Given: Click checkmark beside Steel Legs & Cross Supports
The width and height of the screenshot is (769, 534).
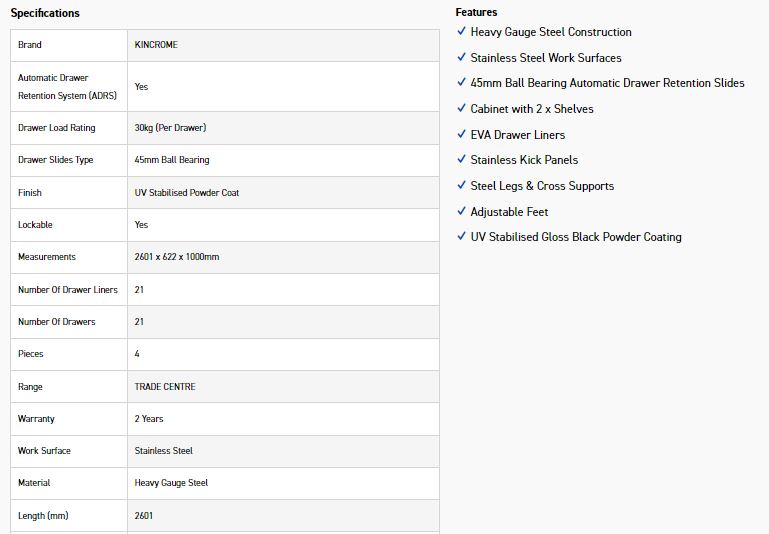Looking at the screenshot, I should click(461, 185).
